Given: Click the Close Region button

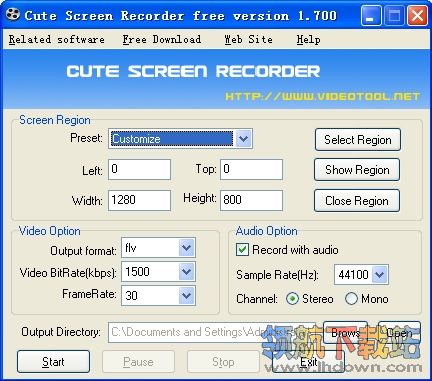Looking at the screenshot, I should click(357, 201).
